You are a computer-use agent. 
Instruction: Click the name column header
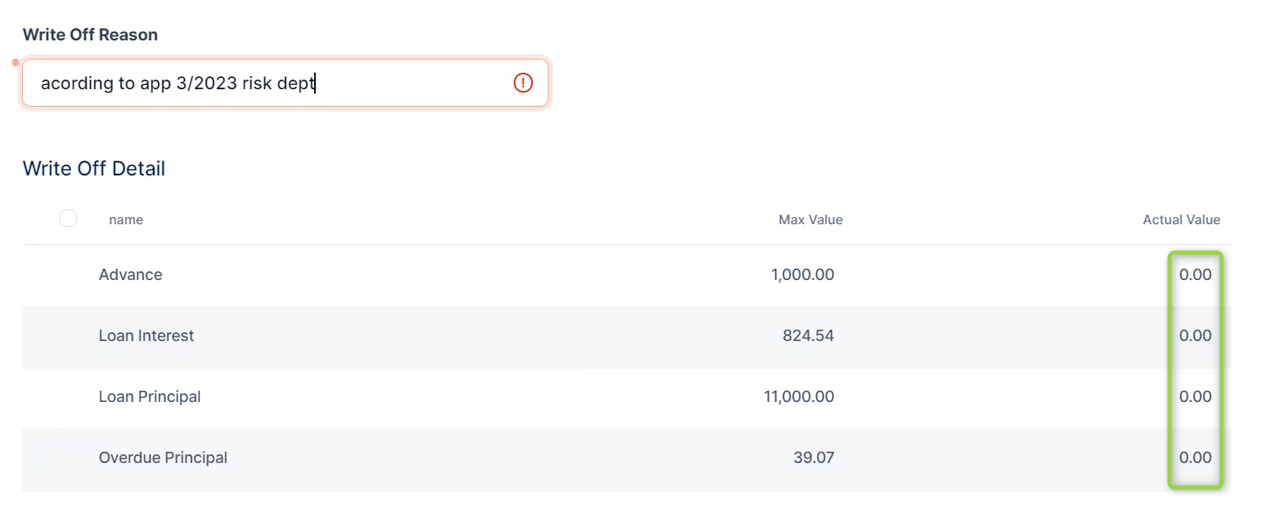pyautogui.click(x=126, y=220)
